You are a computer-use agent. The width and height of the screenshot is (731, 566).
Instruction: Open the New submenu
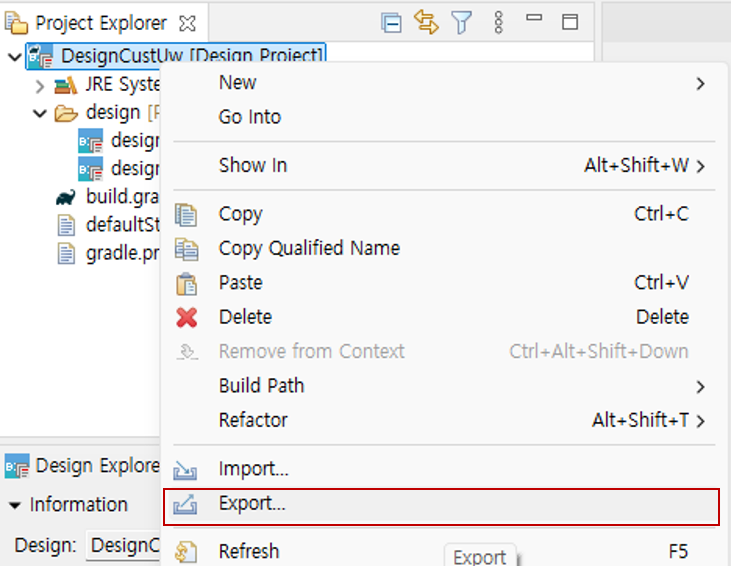(x=238, y=83)
